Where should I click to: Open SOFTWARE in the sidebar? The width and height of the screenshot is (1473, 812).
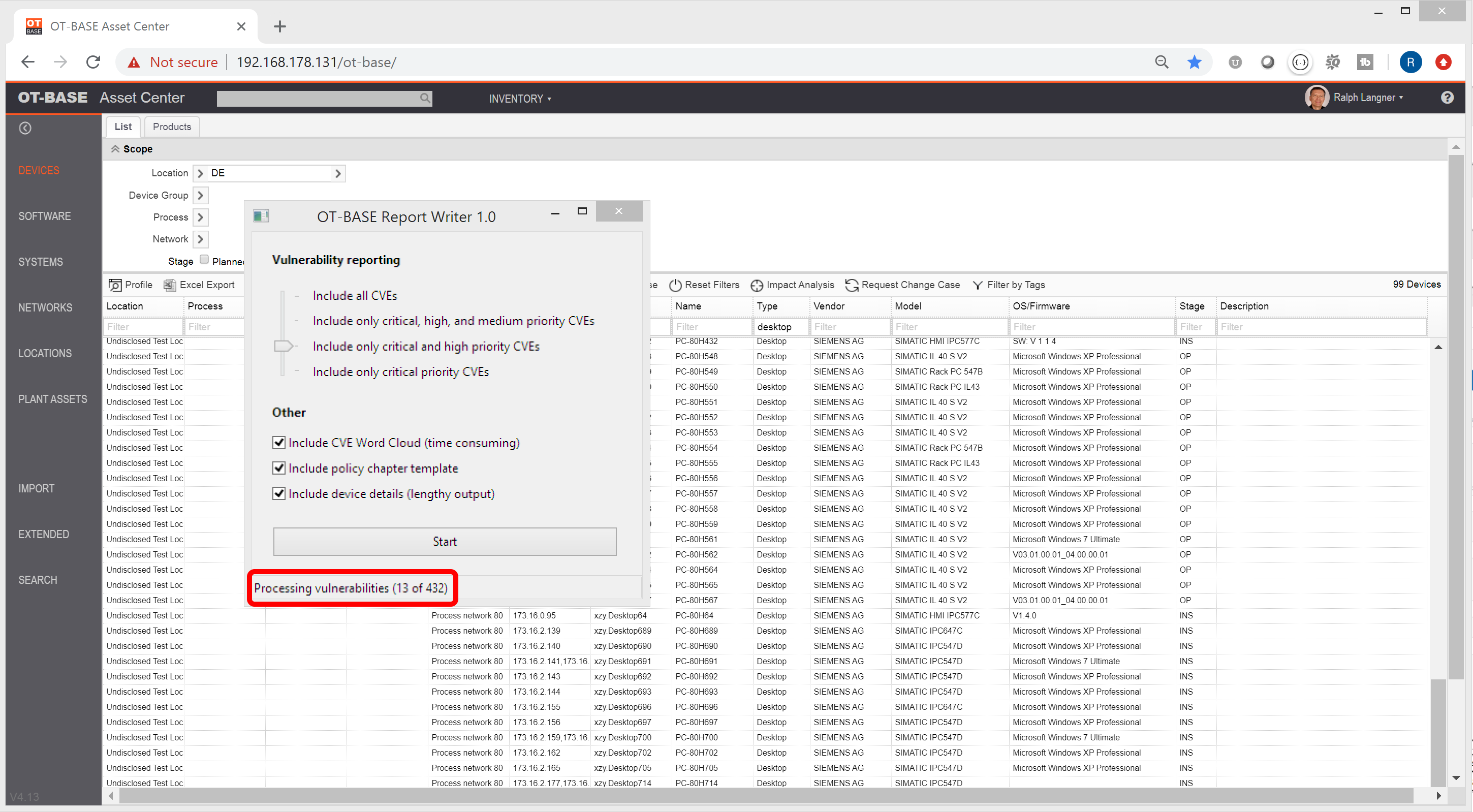coord(45,216)
